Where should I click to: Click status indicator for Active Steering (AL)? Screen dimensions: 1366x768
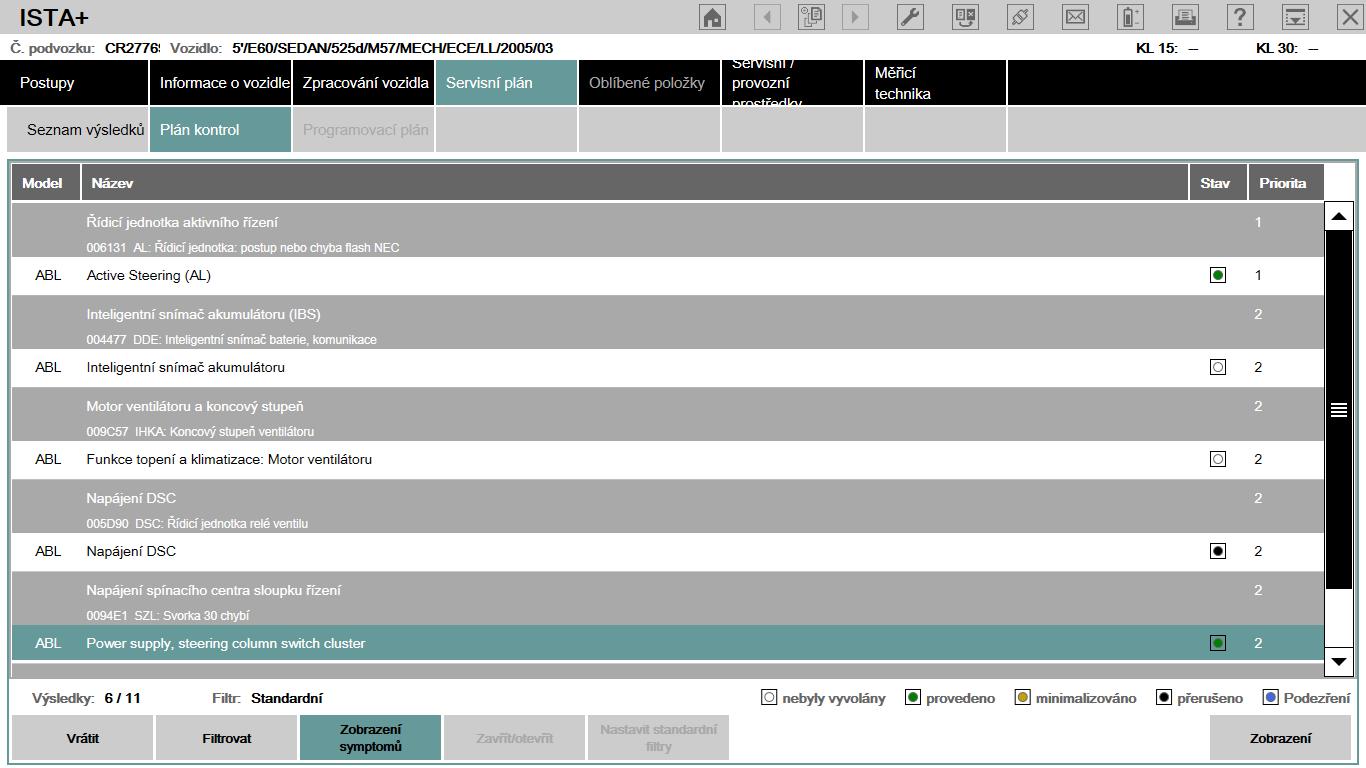(1217, 275)
